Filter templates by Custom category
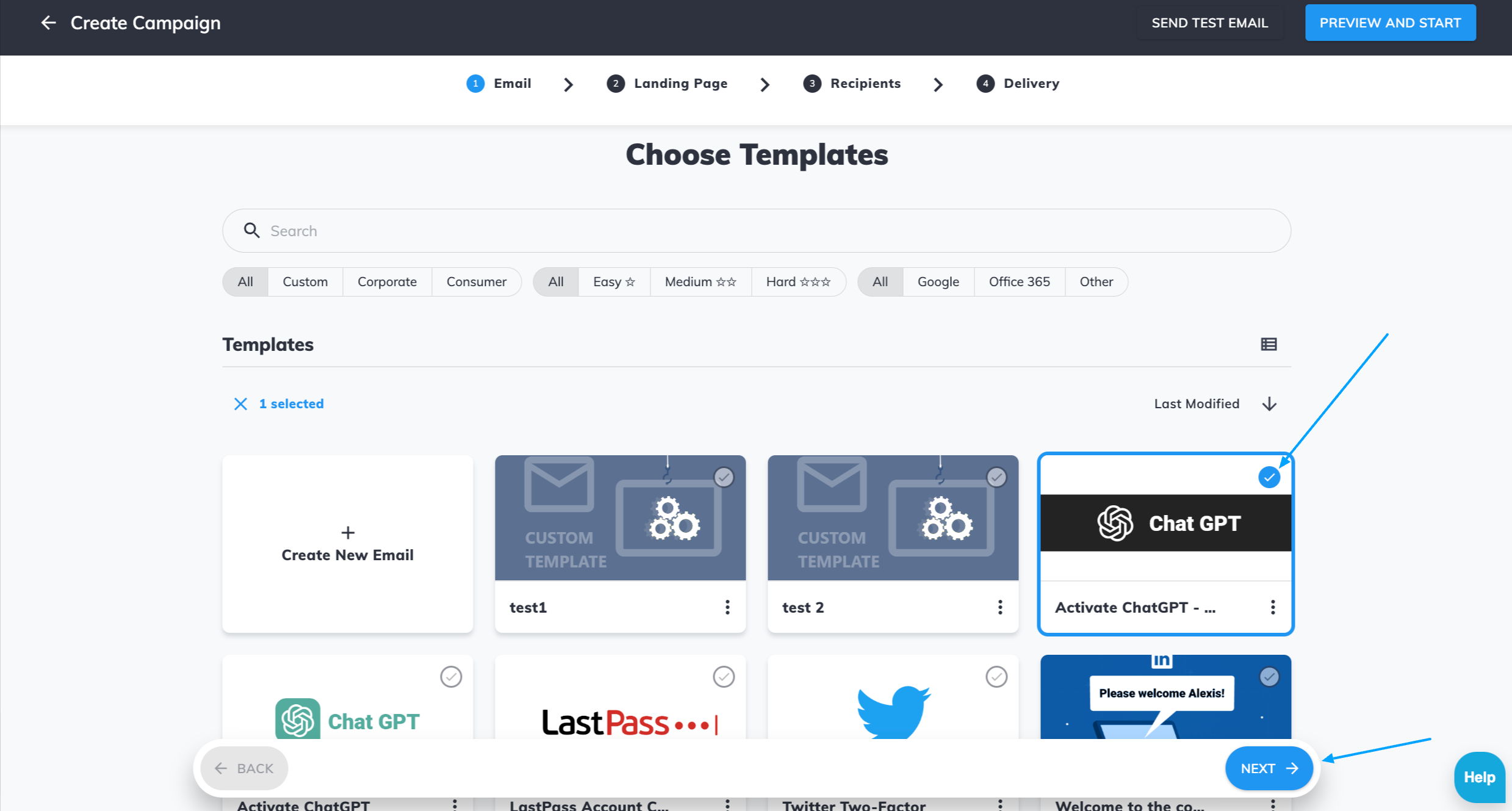The height and width of the screenshot is (811, 1512). pyautogui.click(x=305, y=282)
